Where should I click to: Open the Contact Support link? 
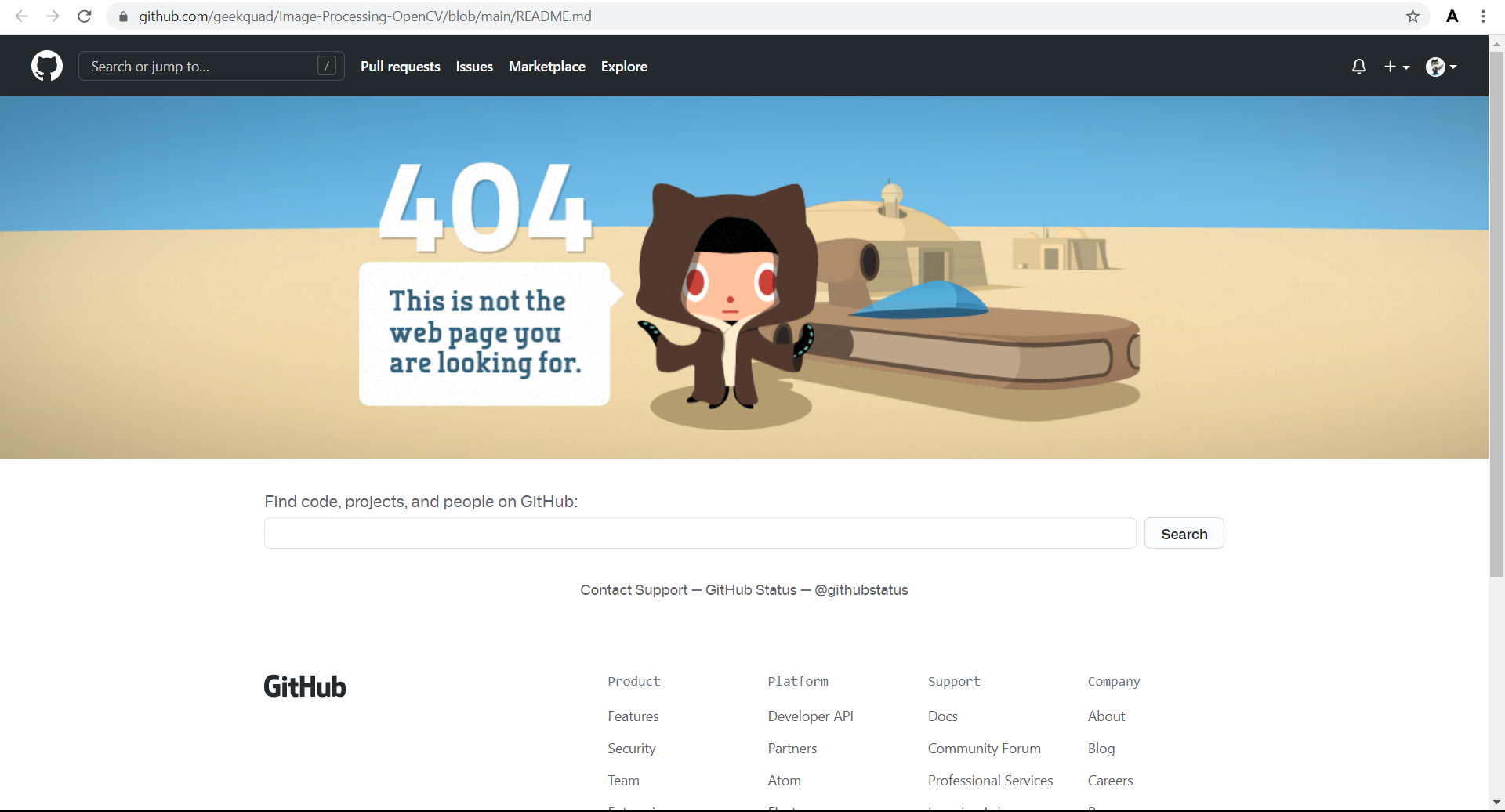tap(633, 589)
